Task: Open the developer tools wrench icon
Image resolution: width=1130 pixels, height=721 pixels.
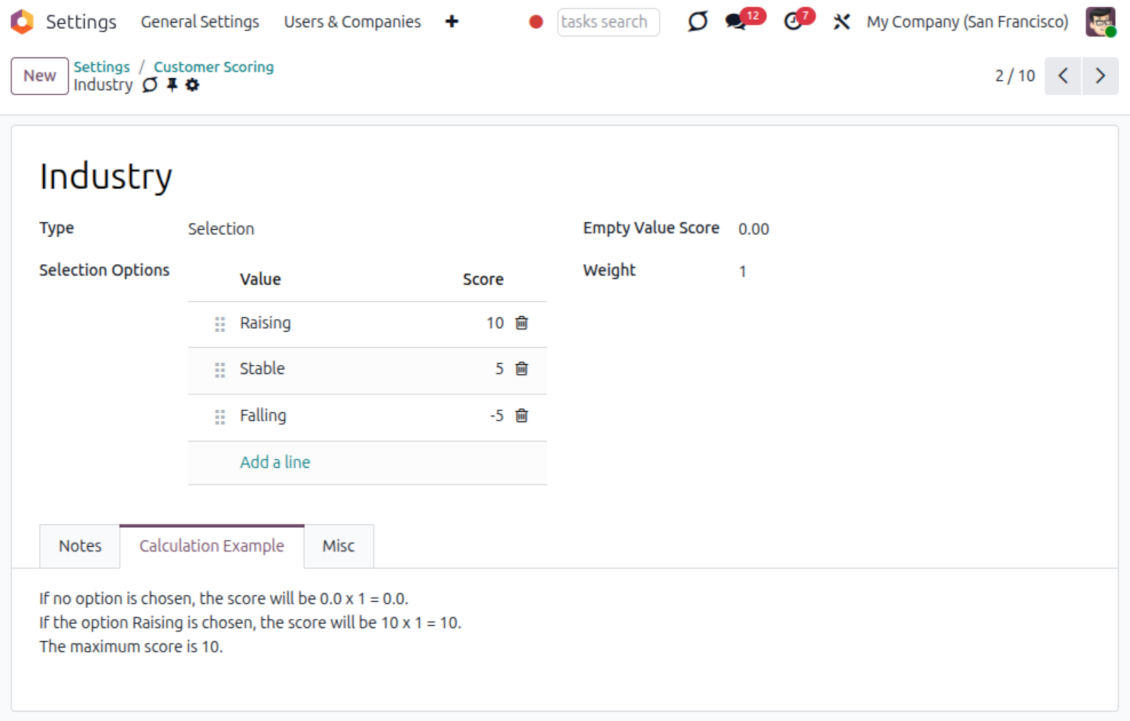Action: [841, 22]
